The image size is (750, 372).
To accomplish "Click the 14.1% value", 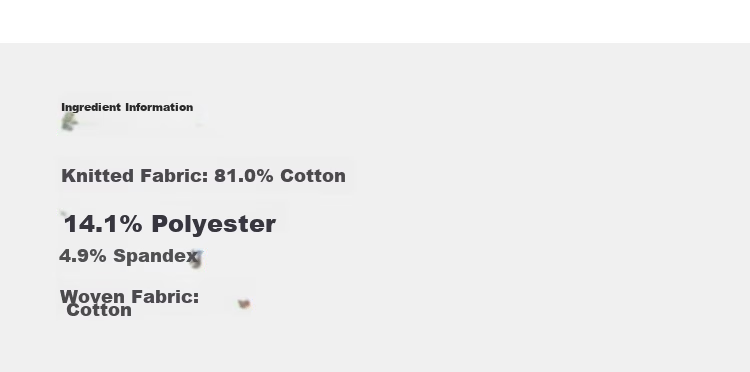I will point(103,224).
